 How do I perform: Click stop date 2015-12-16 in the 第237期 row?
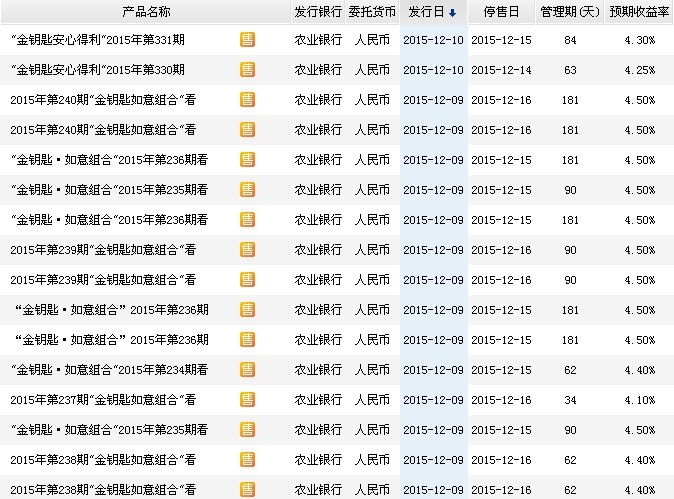(x=501, y=400)
